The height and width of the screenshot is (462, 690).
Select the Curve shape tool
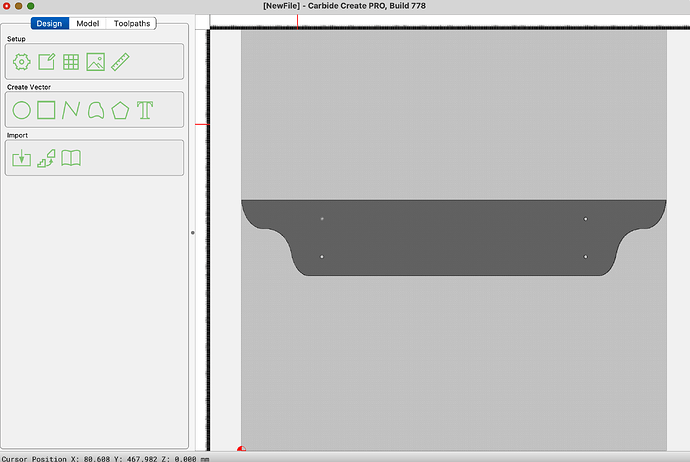95,110
